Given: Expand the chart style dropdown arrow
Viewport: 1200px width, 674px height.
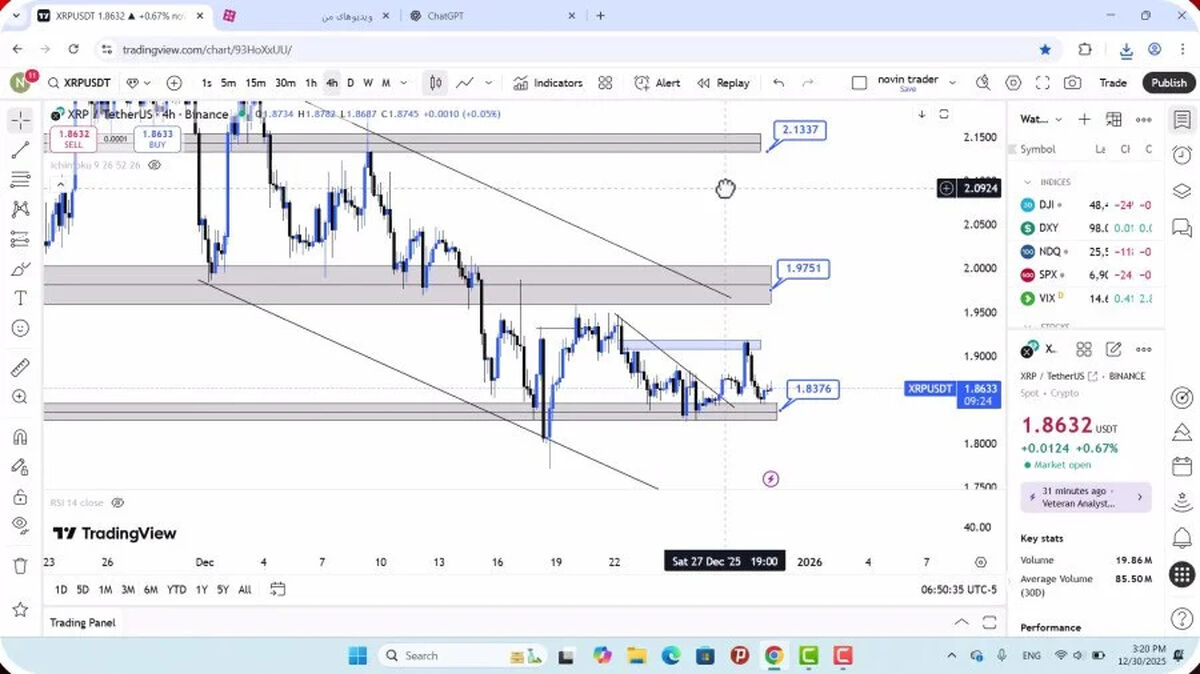Looking at the screenshot, I should (488, 83).
